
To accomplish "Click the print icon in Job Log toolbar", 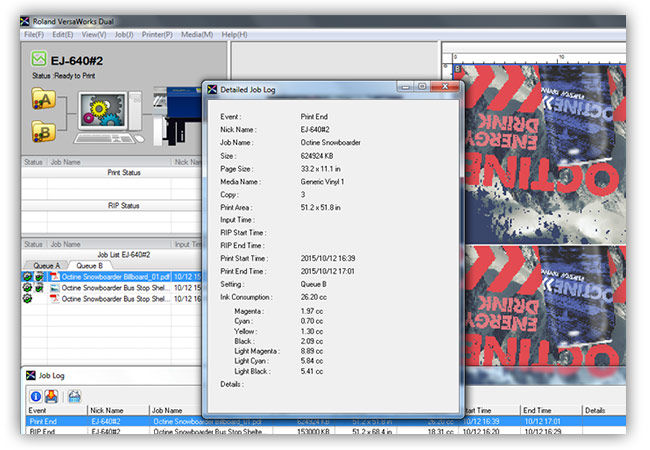I will [75, 395].
